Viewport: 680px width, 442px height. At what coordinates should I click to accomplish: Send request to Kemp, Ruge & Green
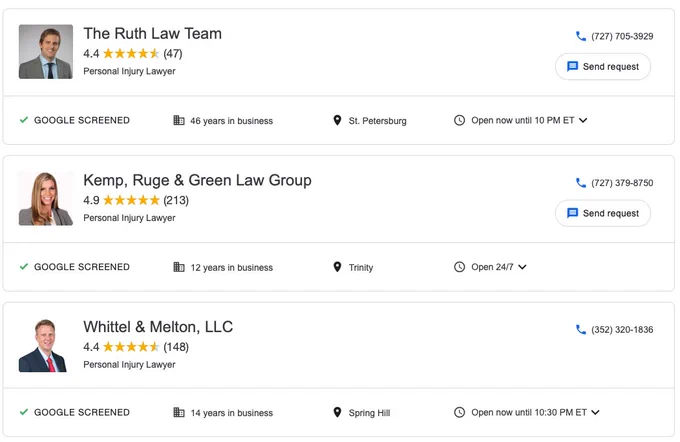(x=603, y=213)
